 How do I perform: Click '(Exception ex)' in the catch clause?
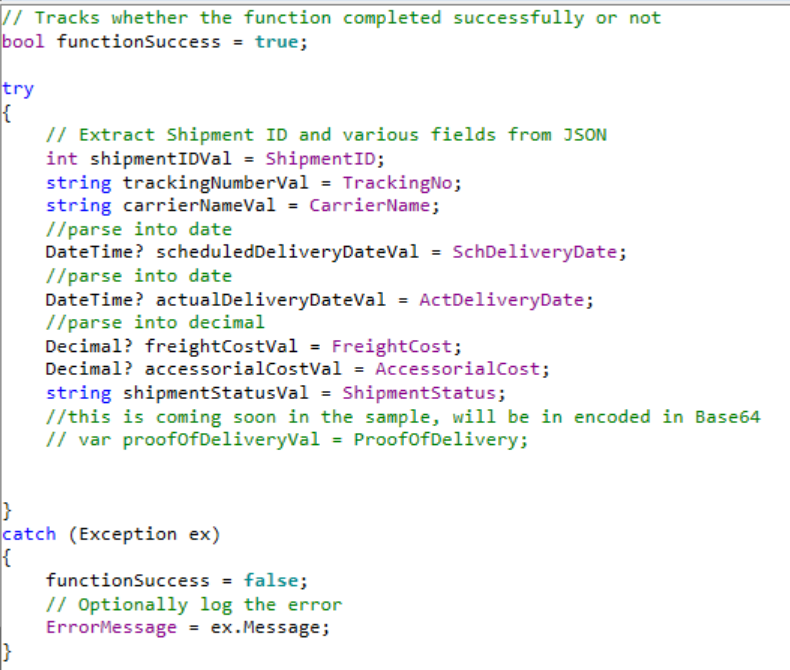tap(144, 534)
